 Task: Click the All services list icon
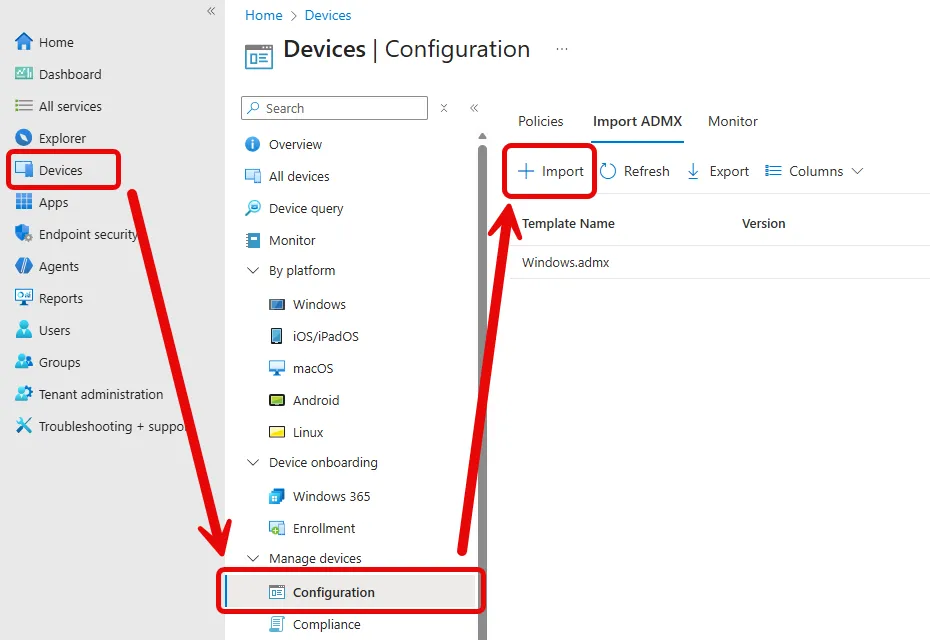[24, 106]
